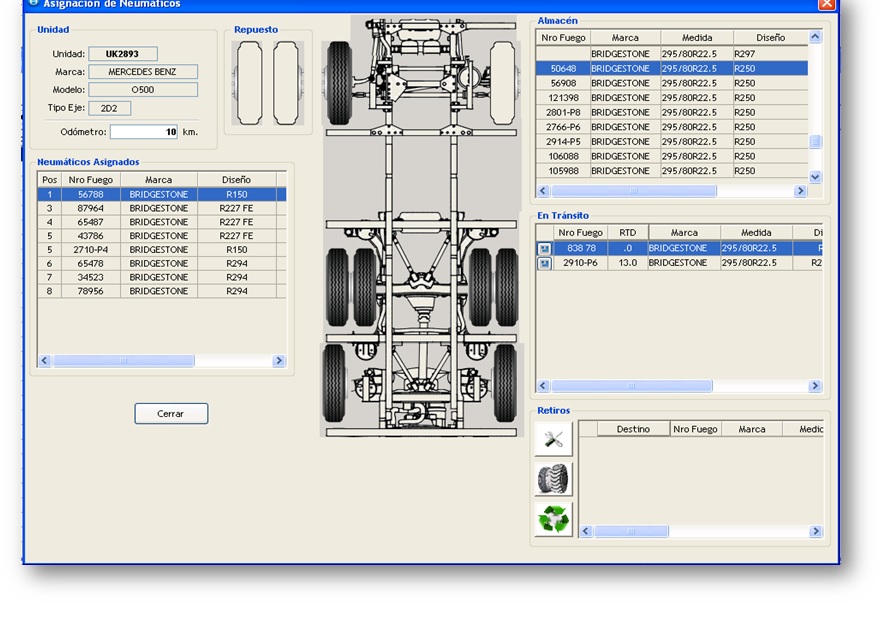Select the rear axle left tire
This screenshot has width=883, height=636.
tap(334, 383)
